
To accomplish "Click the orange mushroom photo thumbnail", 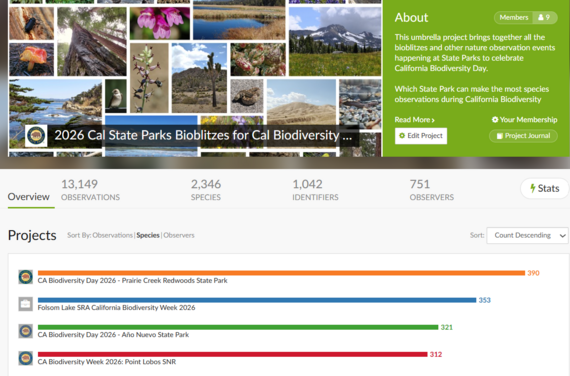I will point(32,59).
